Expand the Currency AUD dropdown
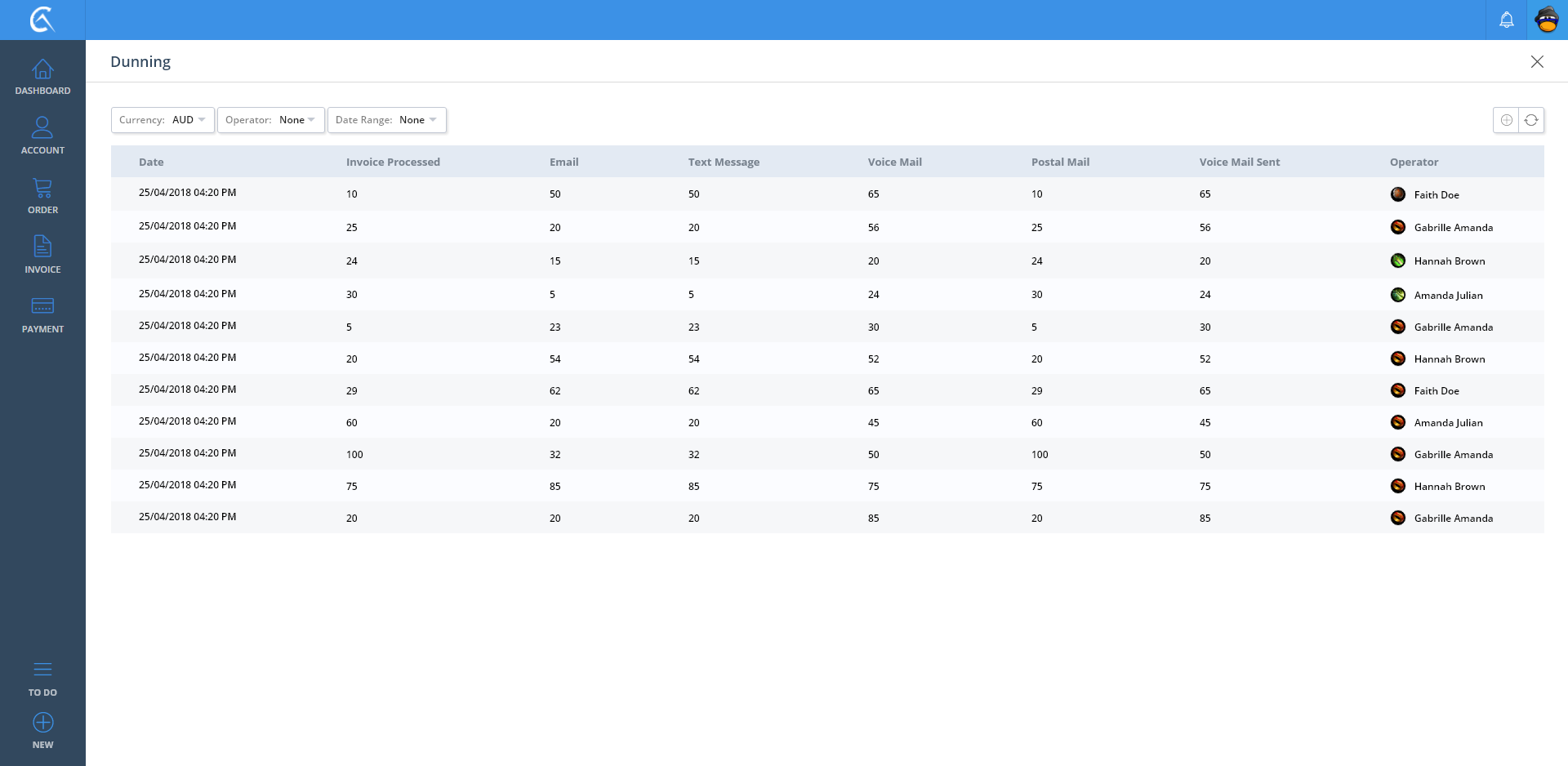The height and width of the screenshot is (766, 1568). point(163,120)
